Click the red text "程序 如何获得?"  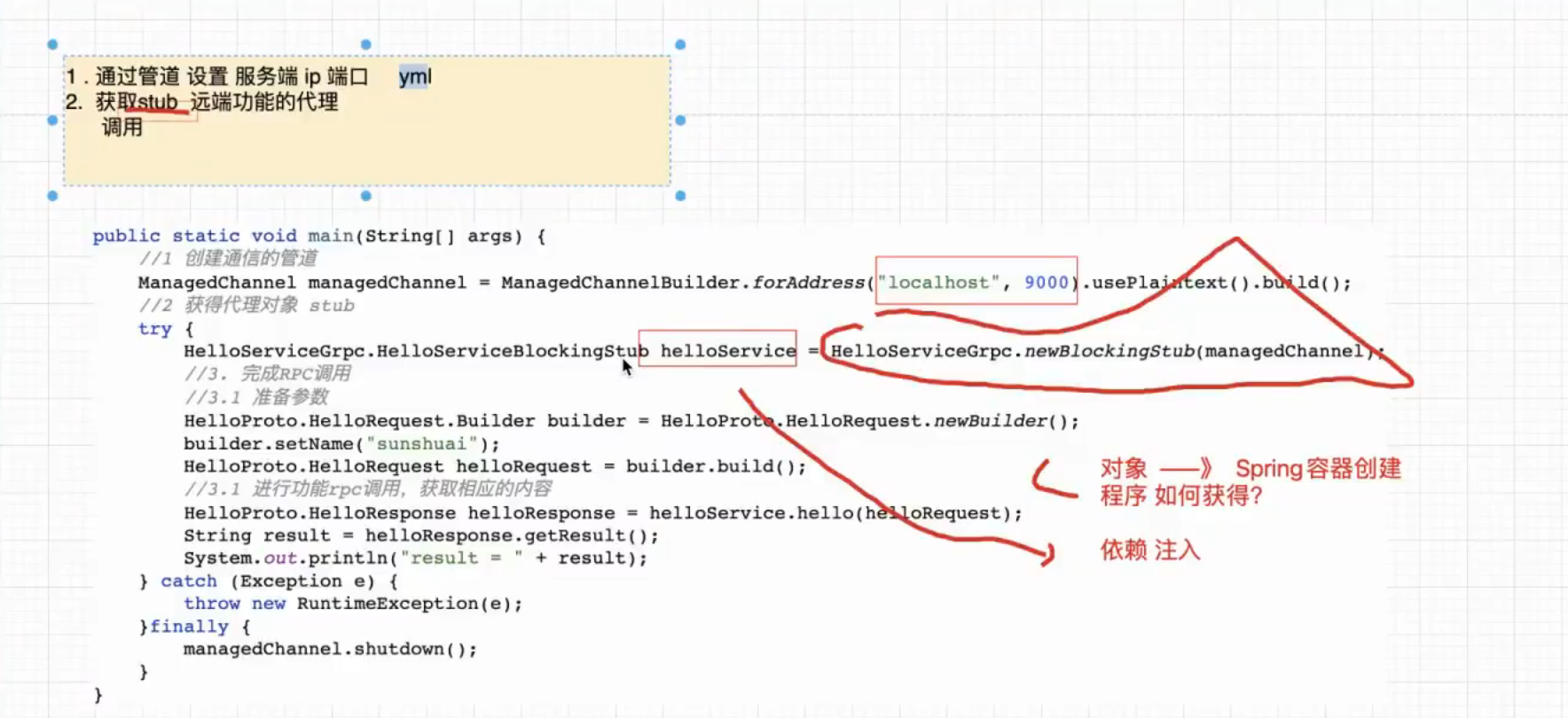point(1181,496)
